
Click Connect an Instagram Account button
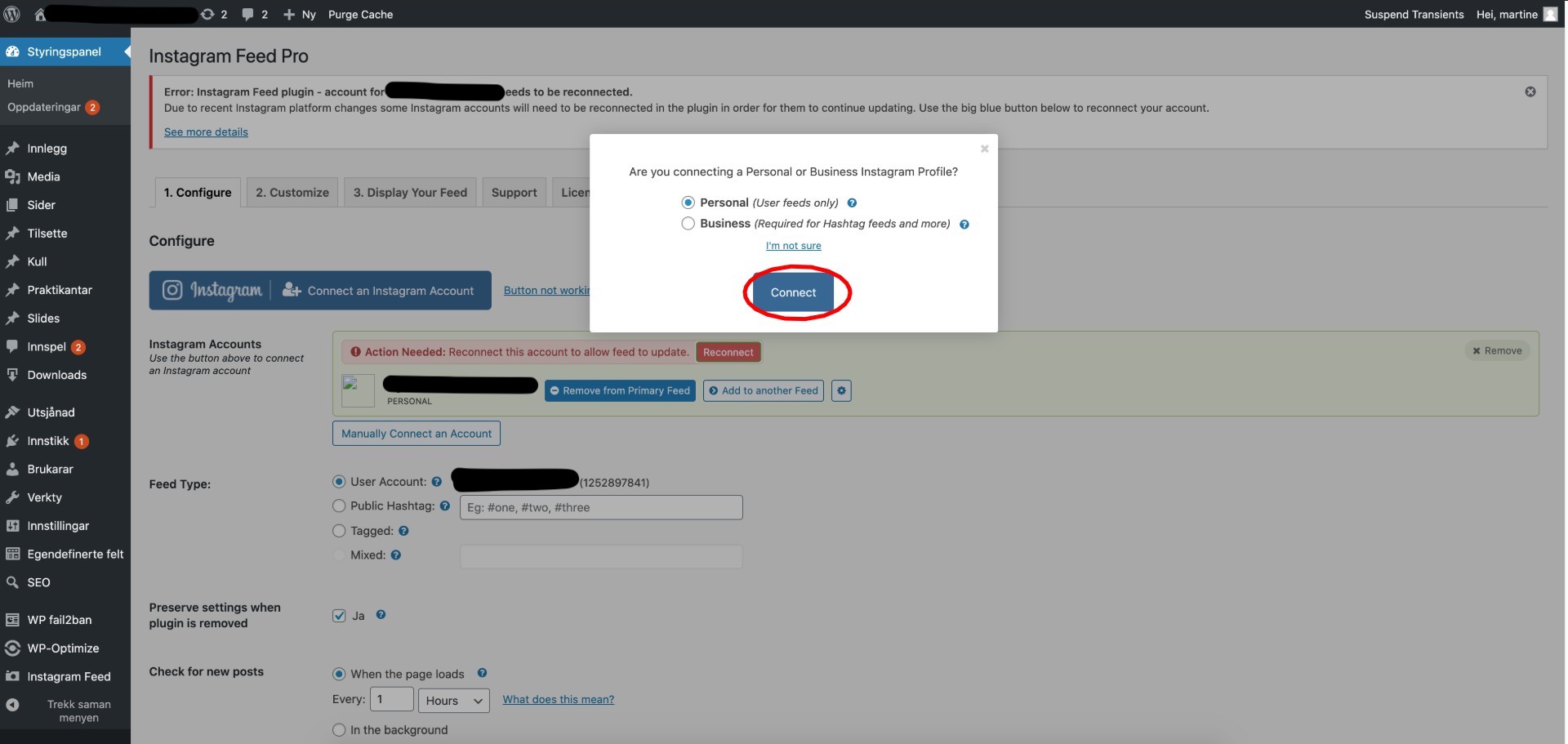[x=320, y=291]
